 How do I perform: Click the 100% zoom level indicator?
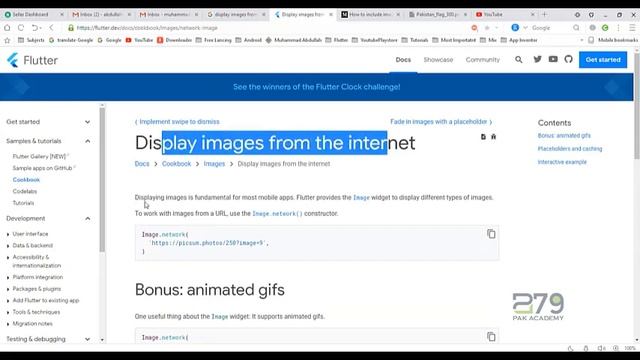(x=630, y=348)
